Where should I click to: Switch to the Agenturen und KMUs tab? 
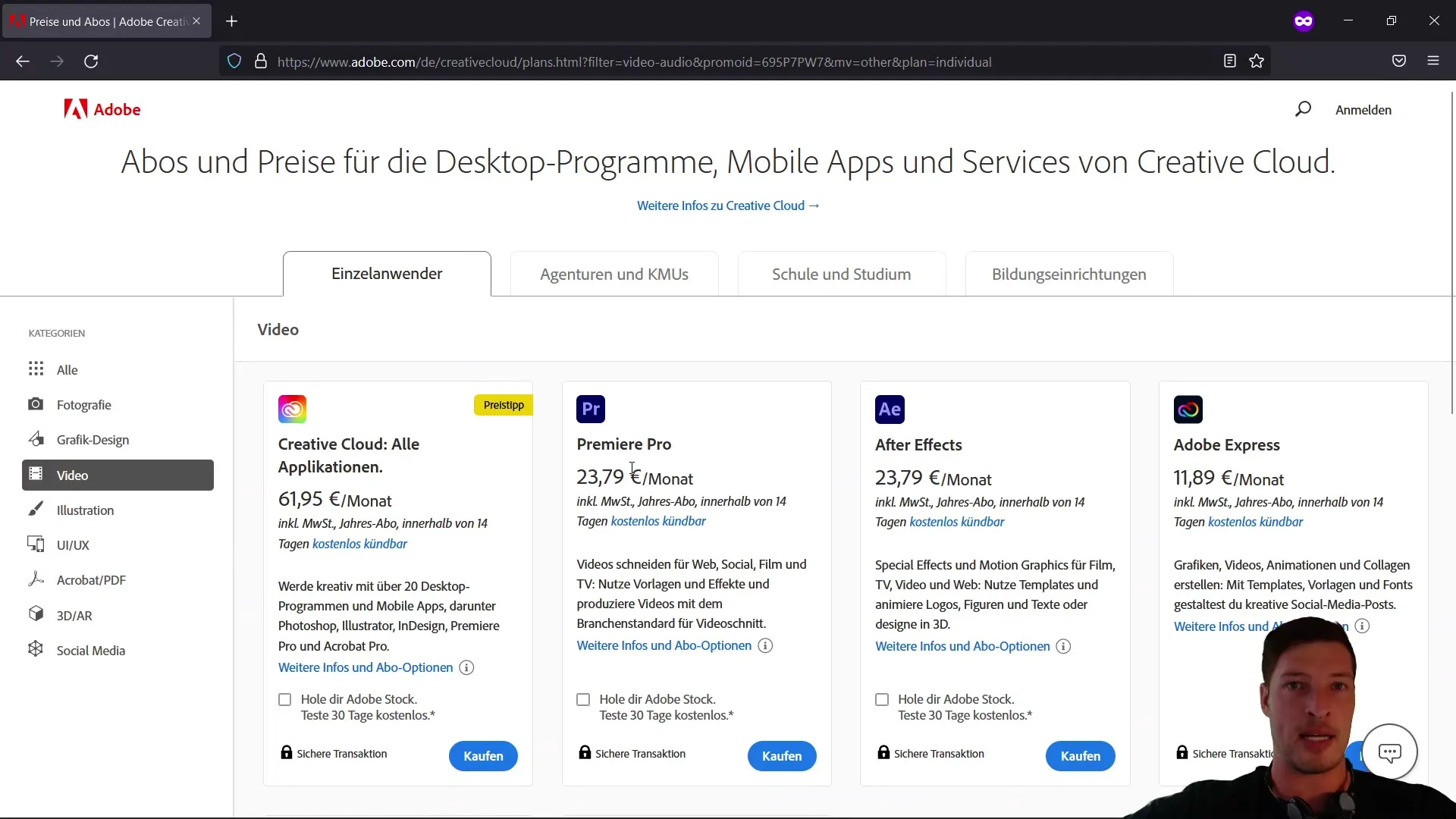coord(614,274)
